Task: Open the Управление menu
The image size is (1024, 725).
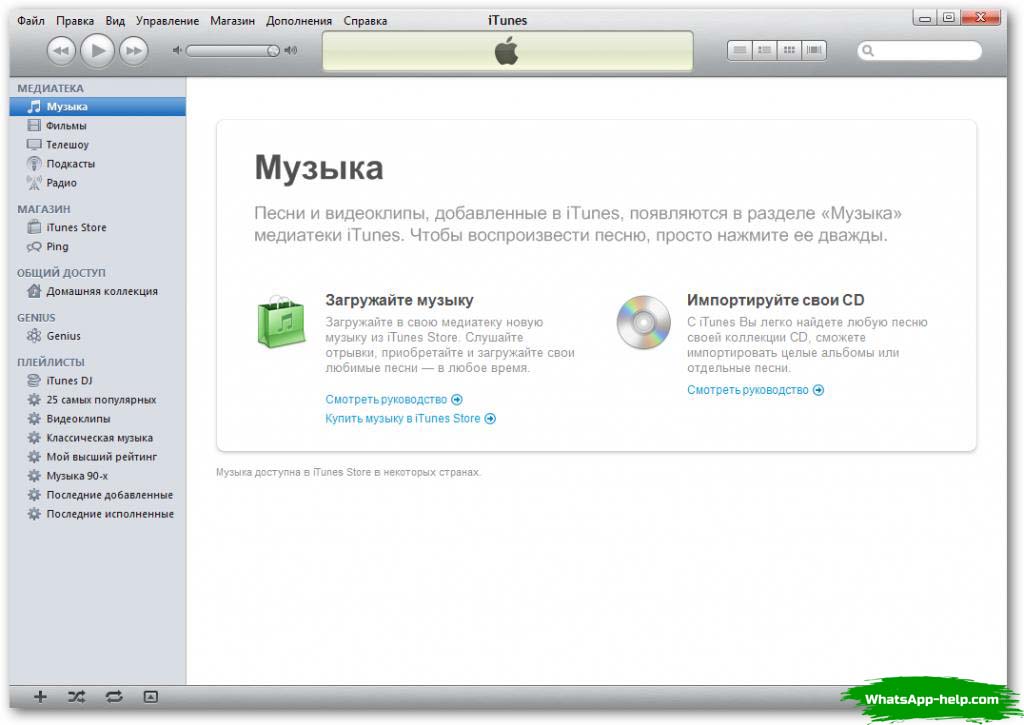Action: click(x=167, y=21)
